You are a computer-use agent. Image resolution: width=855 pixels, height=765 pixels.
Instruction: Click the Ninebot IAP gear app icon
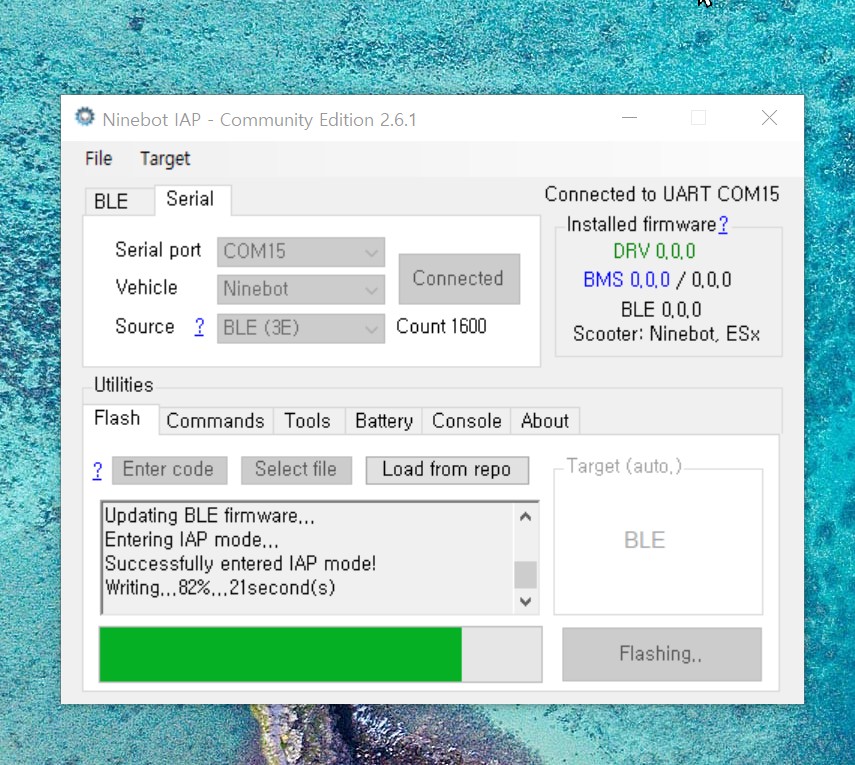click(x=85, y=117)
